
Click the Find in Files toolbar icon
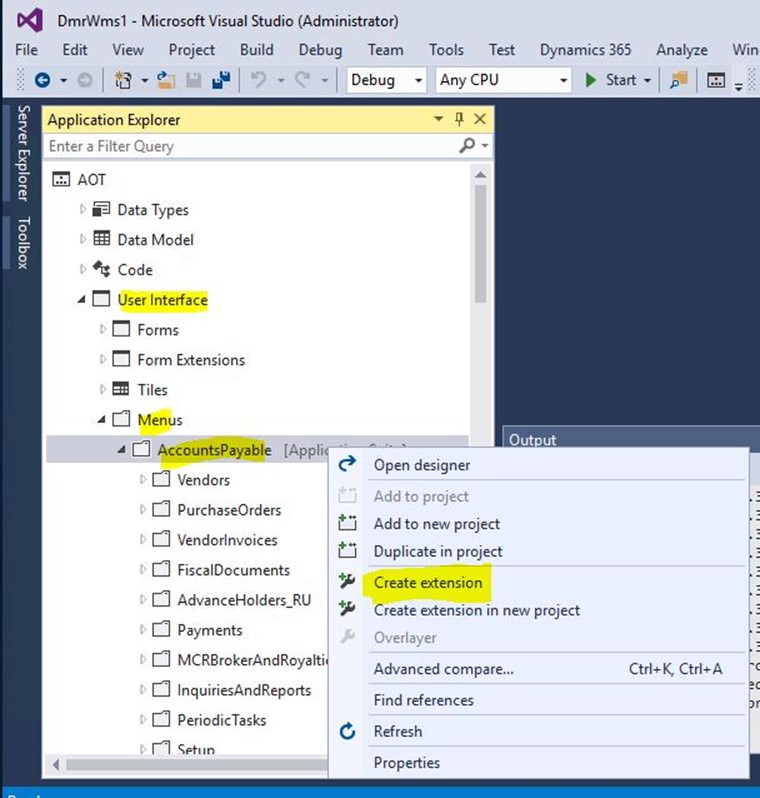coord(679,80)
